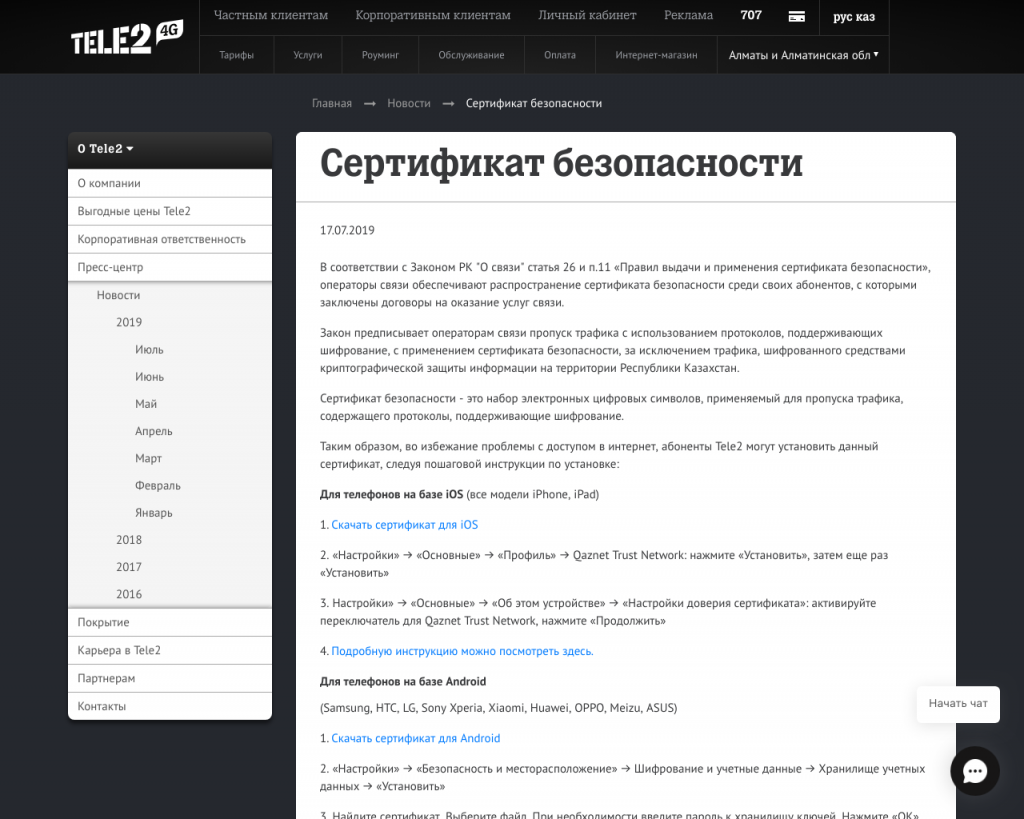Open Партнерам in sidebar
1024x819 pixels.
pyautogui.click(x=170, y=679)
